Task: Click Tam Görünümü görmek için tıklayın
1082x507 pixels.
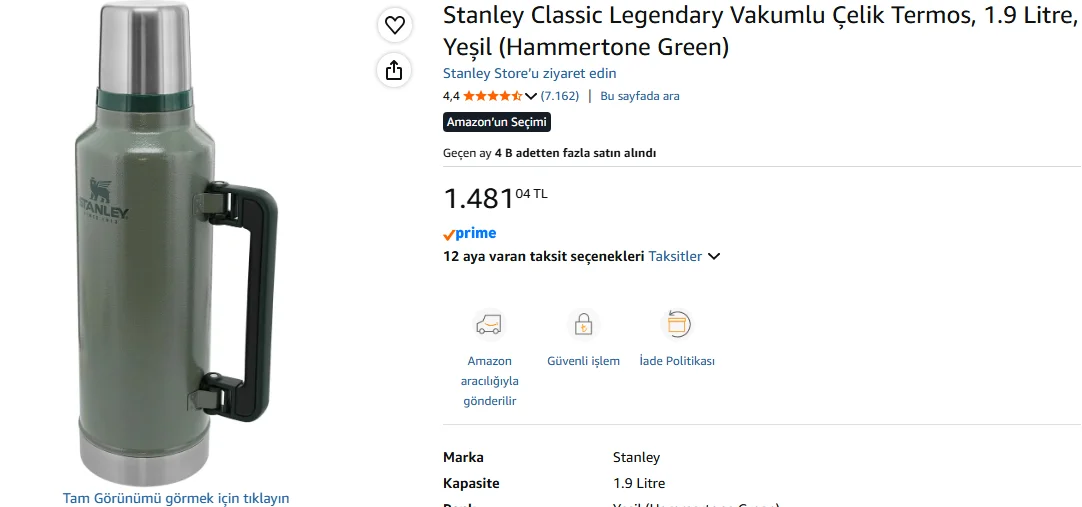Action: tap(176, 498)
